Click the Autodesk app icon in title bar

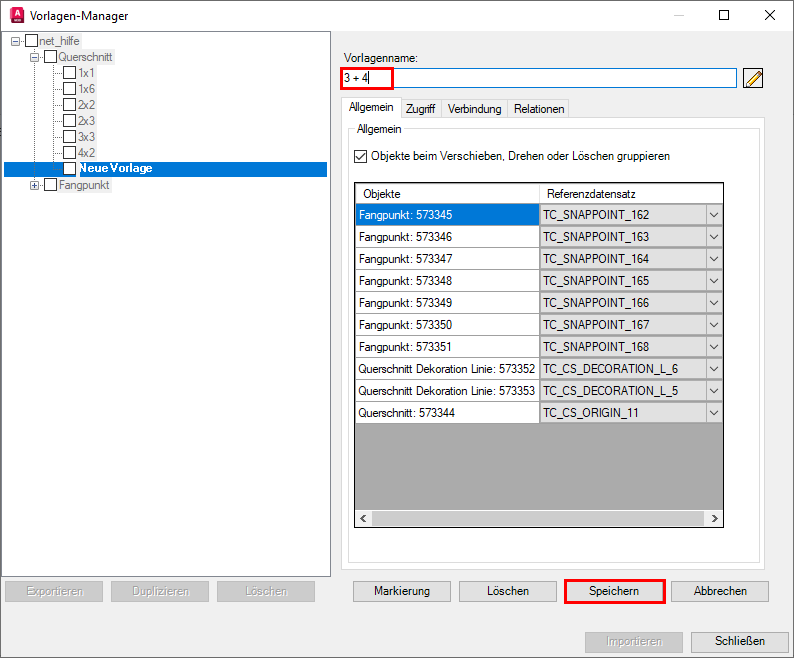tap(17, 15)
